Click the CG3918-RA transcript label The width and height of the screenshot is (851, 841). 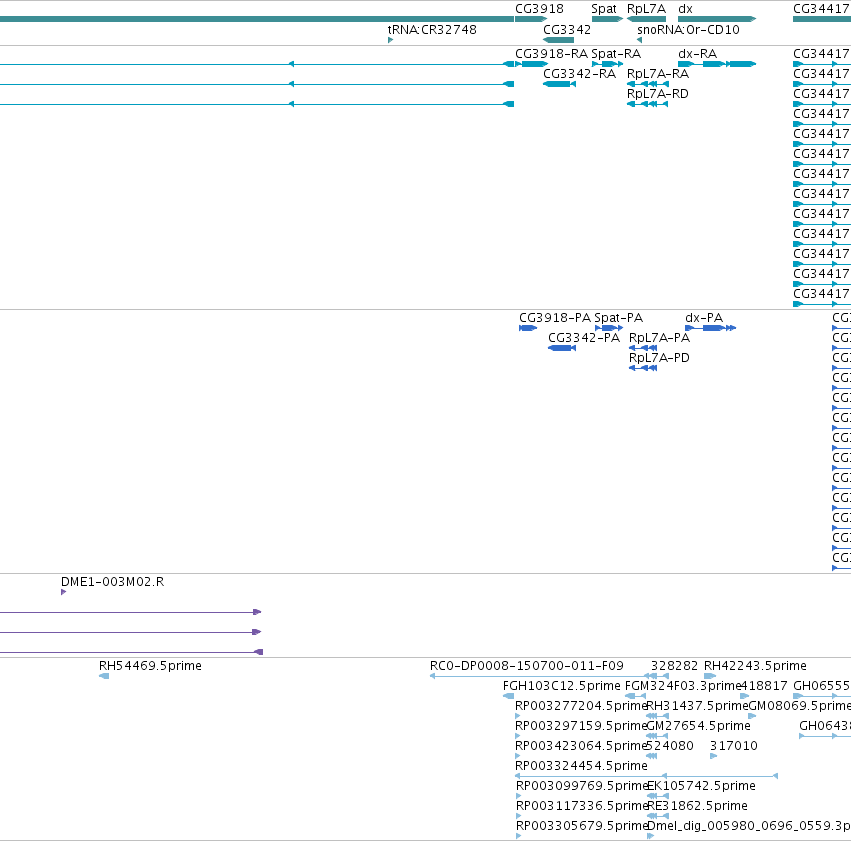coord(551,54)
